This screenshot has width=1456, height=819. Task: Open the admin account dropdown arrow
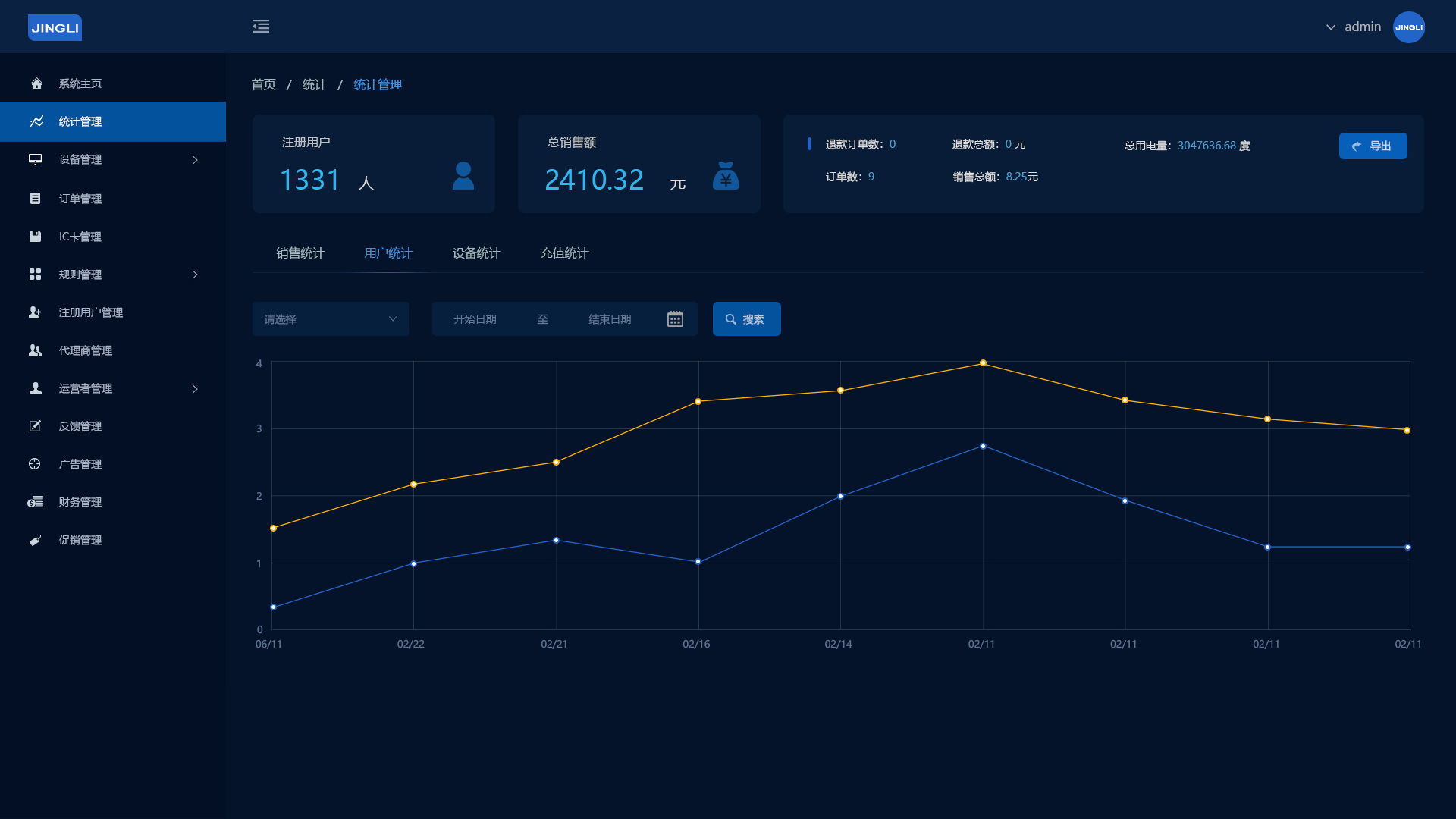1331,27
